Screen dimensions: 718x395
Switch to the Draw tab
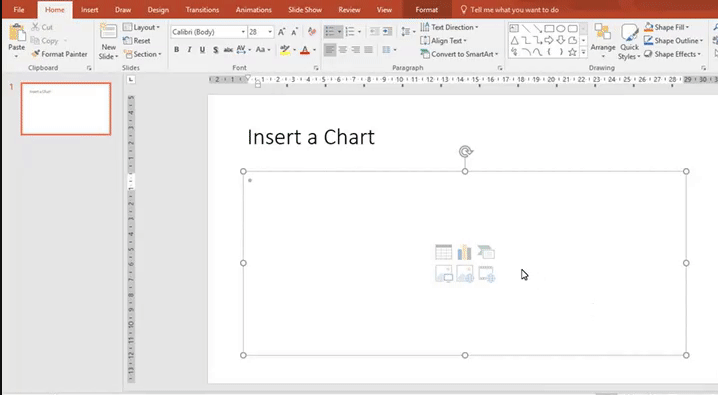pyautogui.click(x=123, y=10)
